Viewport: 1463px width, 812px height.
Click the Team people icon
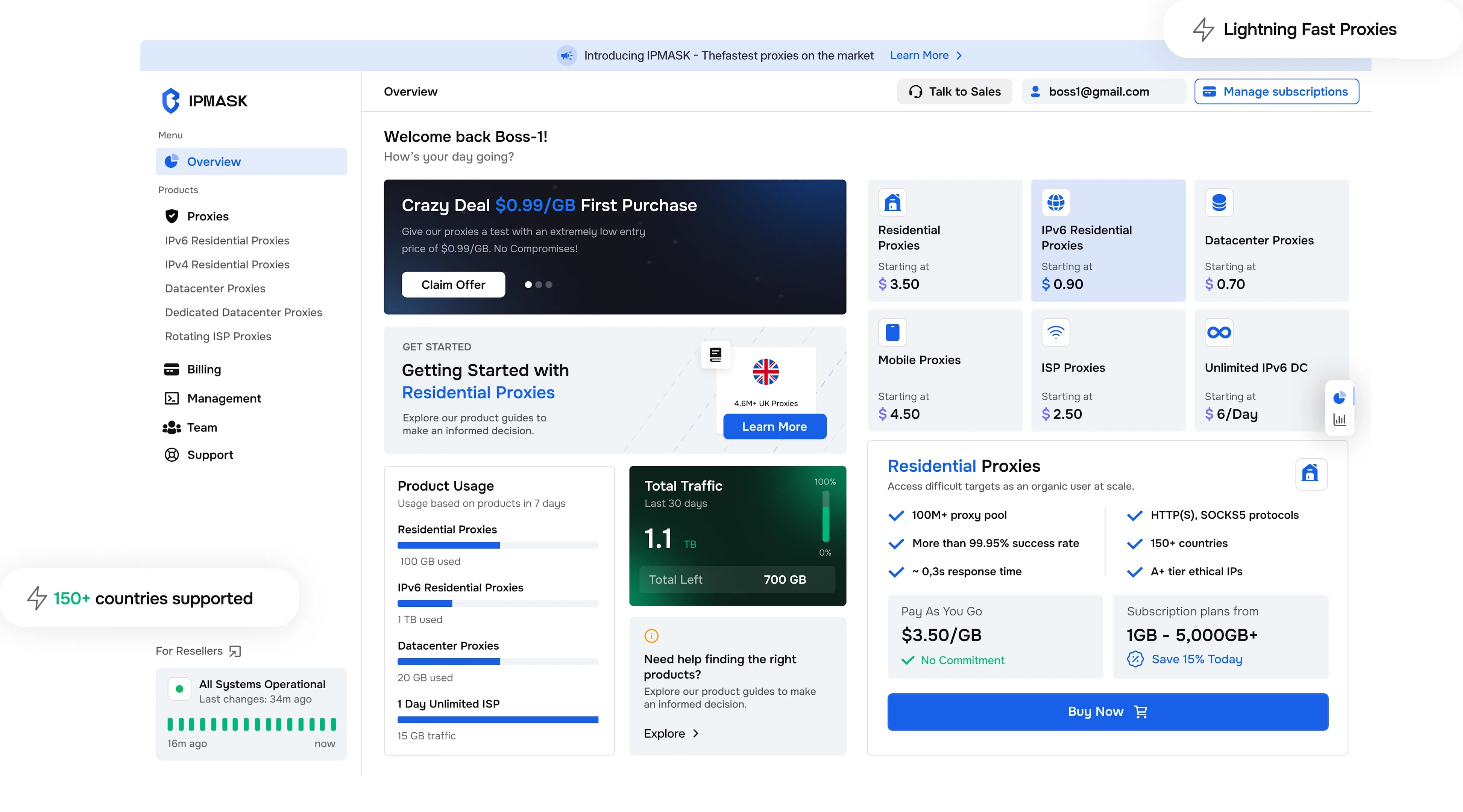click(171, 427)
